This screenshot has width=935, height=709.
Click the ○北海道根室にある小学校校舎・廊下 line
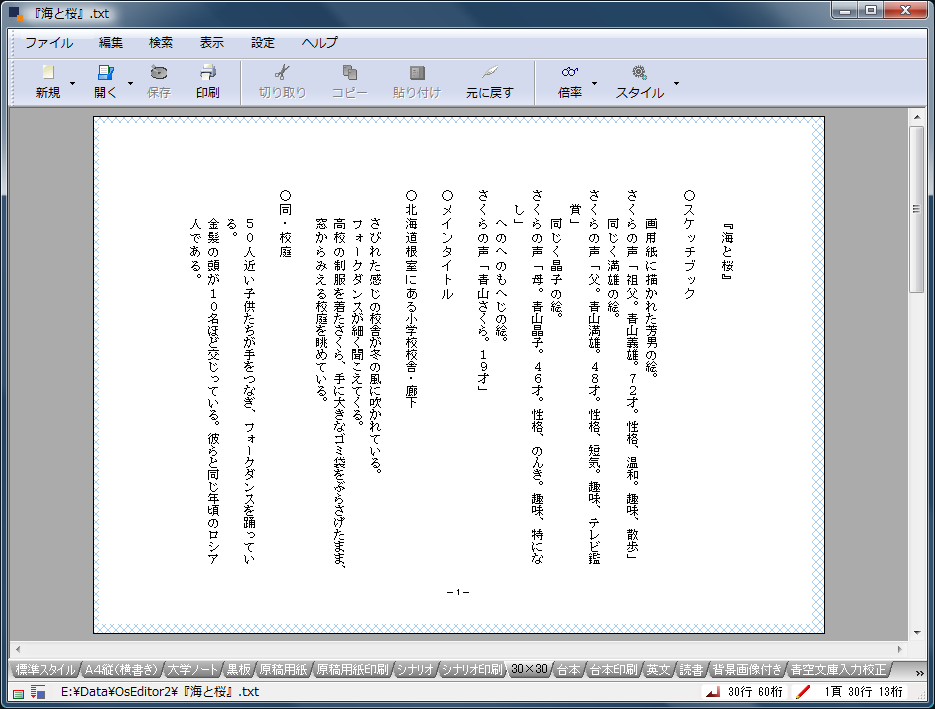(411, 299)
